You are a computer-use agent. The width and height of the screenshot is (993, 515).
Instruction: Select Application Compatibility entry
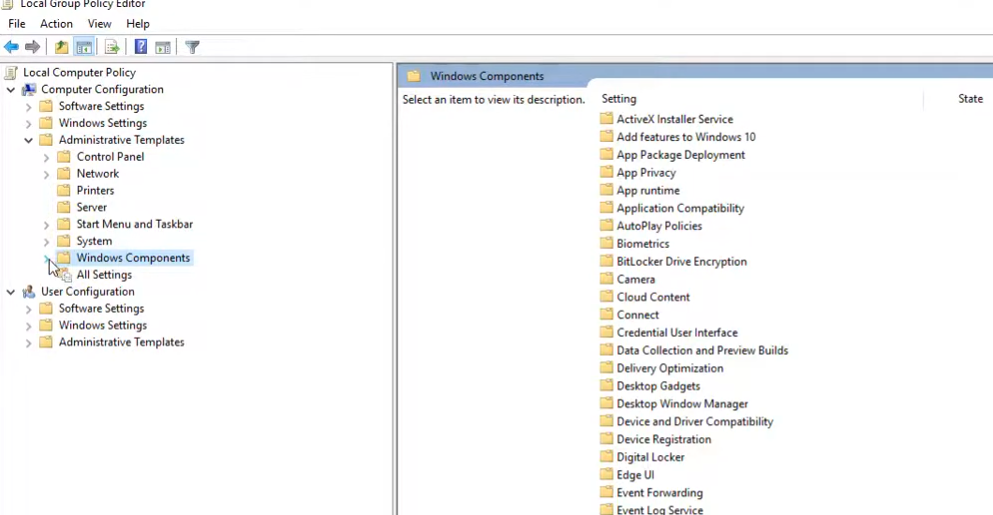[x=680, y=208]
